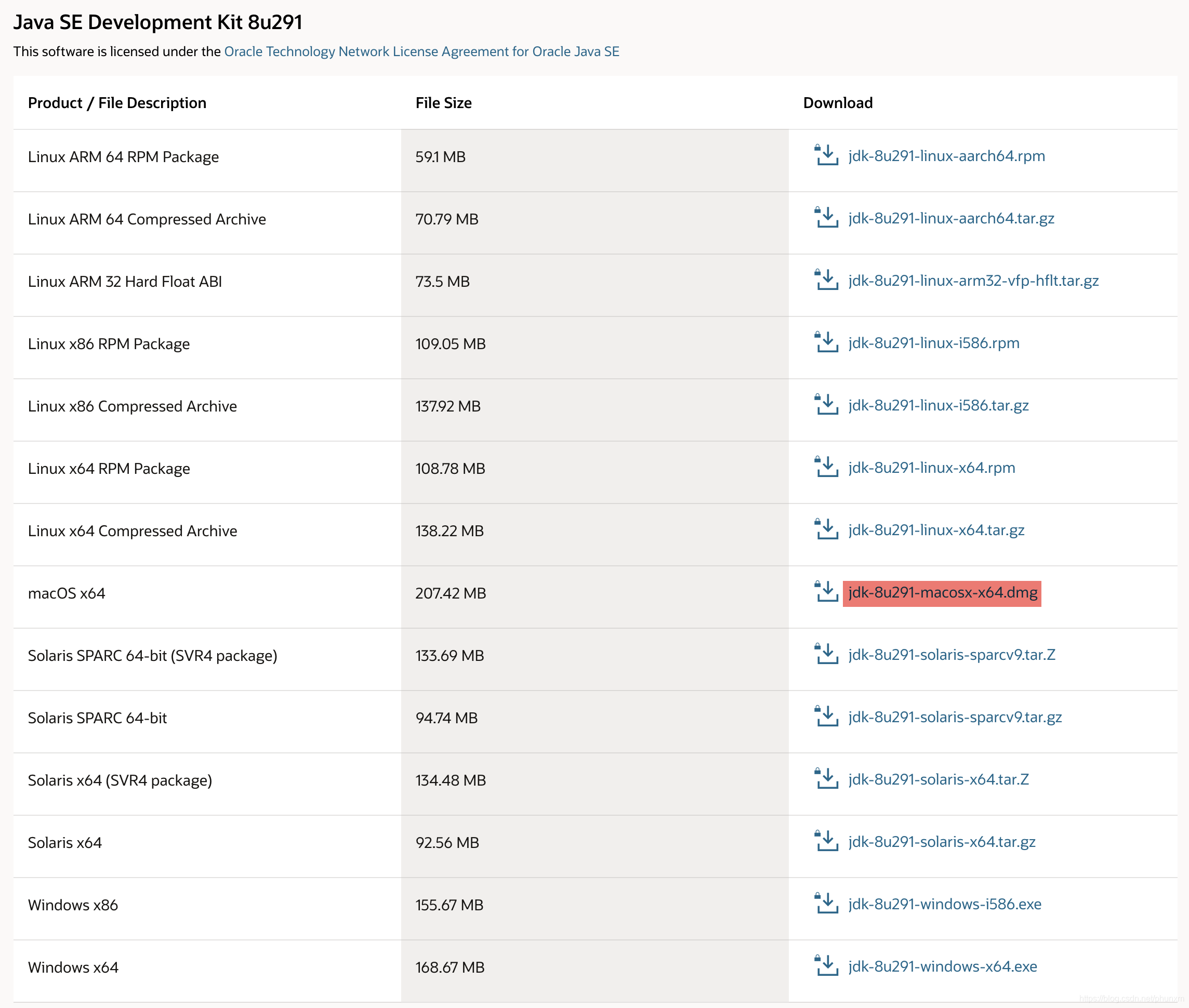
Task: Click download icon for Windows x64 row
Action: click(826, 966)
